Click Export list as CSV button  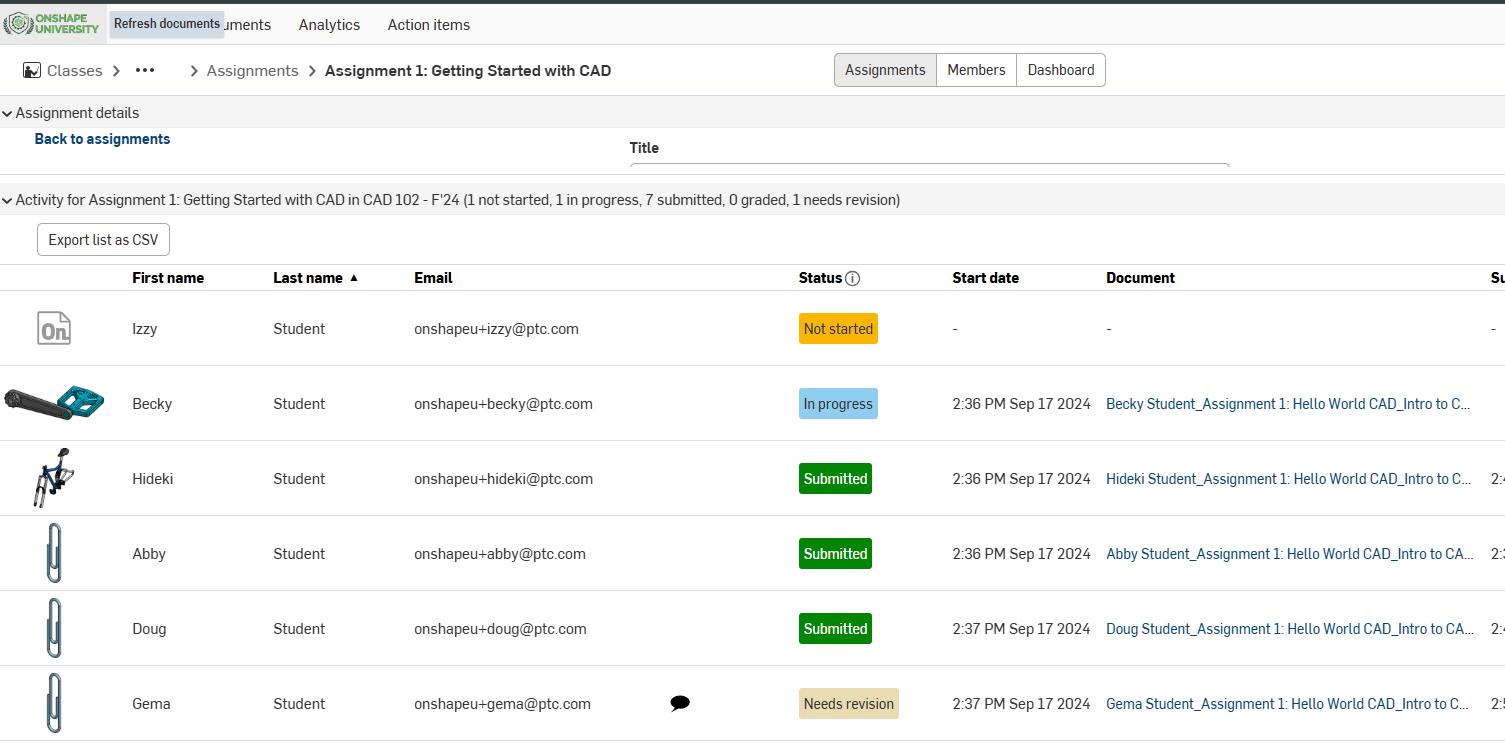(103, 240)
